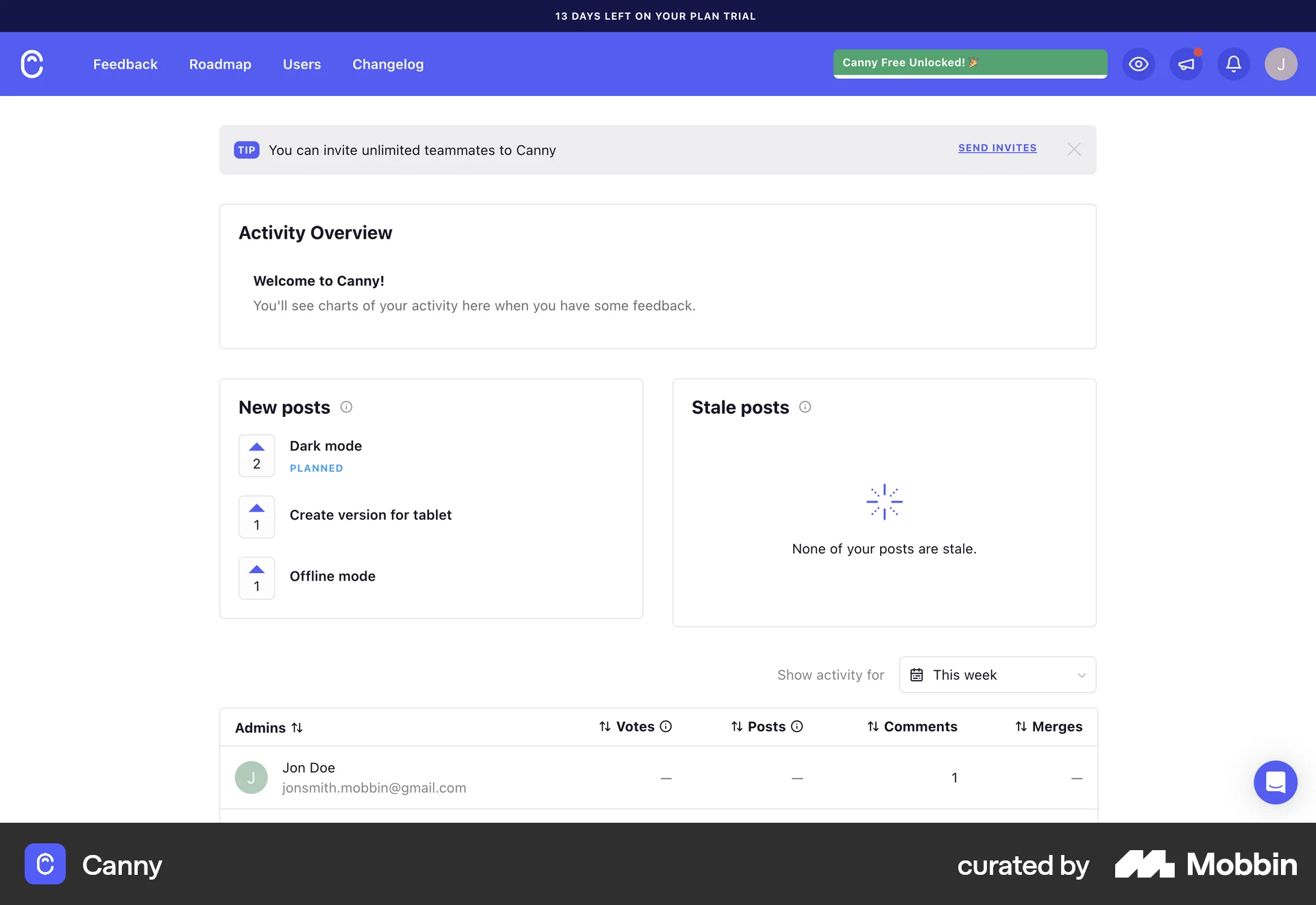Open the Dark mode post
The width and height of the screenshot is (1316, 905).
click(326, 446)
